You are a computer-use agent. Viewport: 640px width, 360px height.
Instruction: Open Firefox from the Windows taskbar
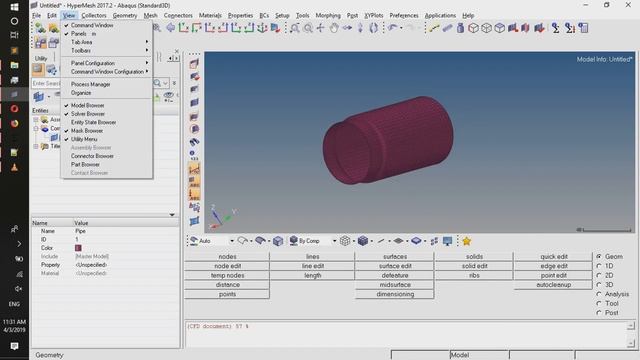14,123
